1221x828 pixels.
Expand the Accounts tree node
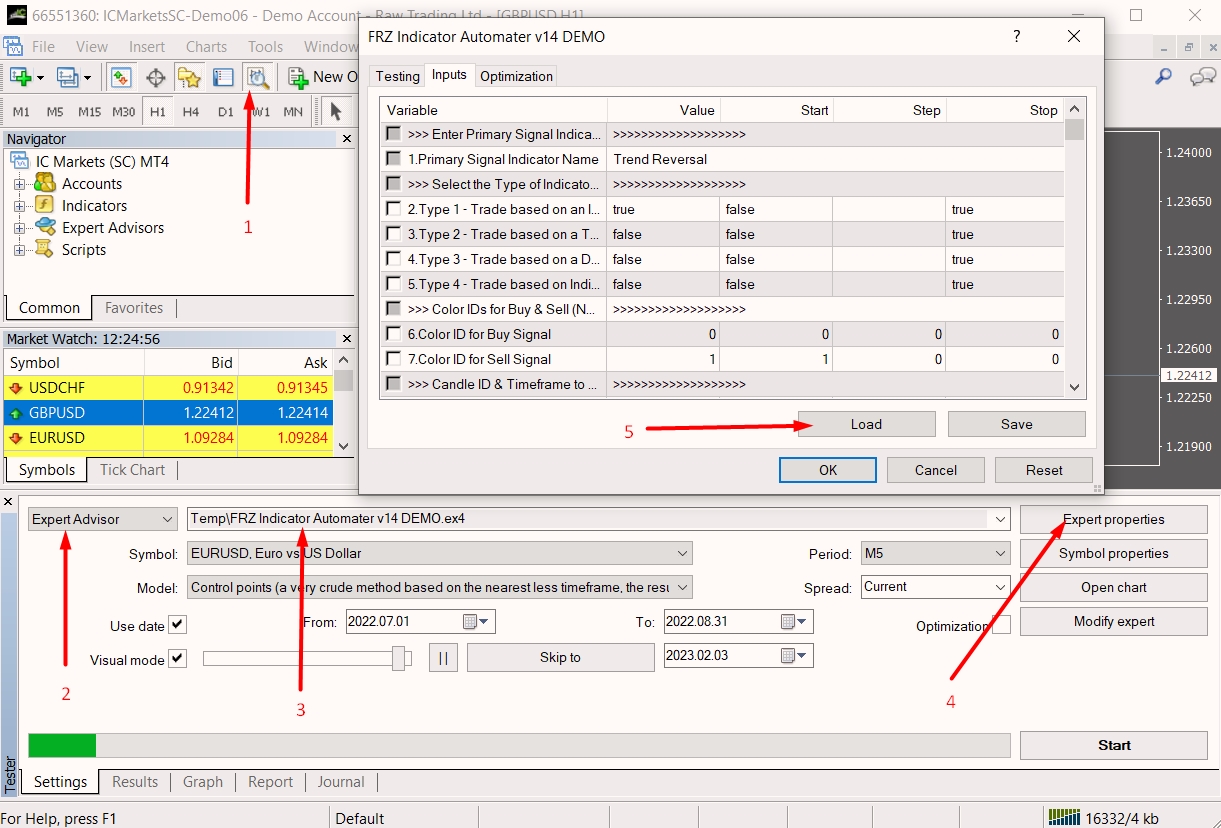point(19,184)
